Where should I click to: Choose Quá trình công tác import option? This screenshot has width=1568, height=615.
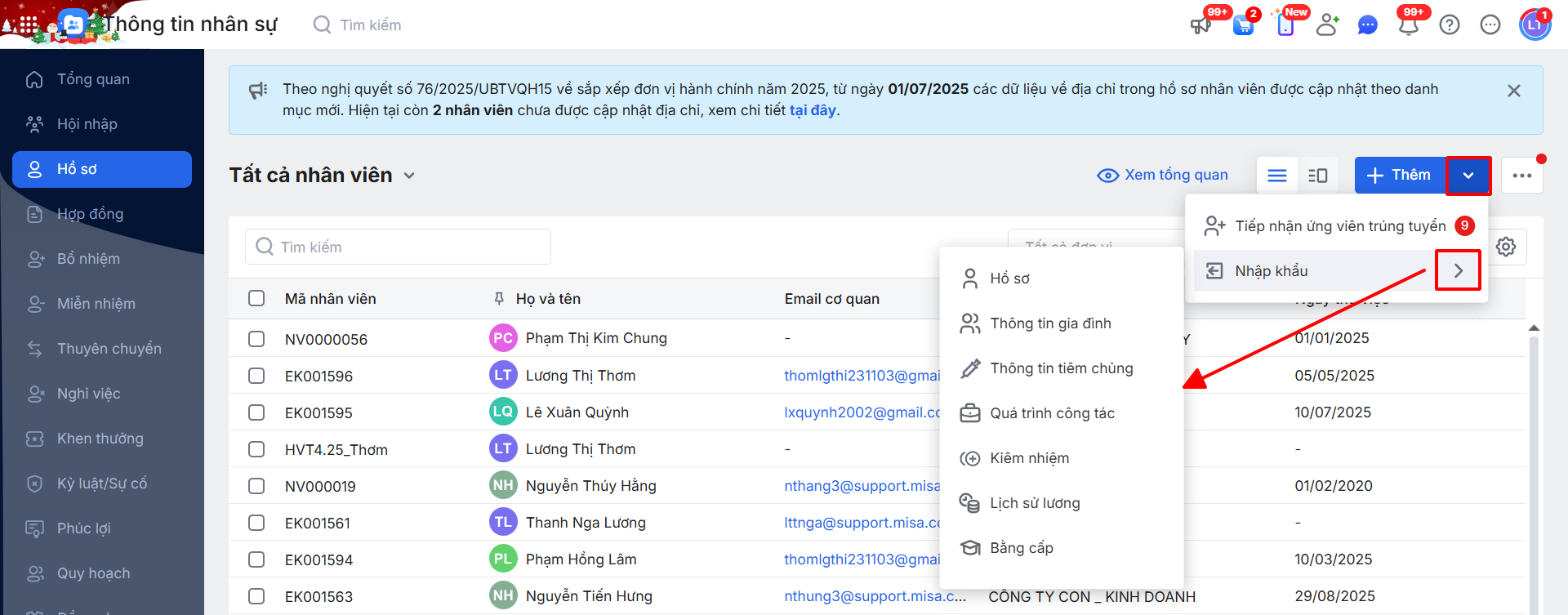pos(1062,413)
